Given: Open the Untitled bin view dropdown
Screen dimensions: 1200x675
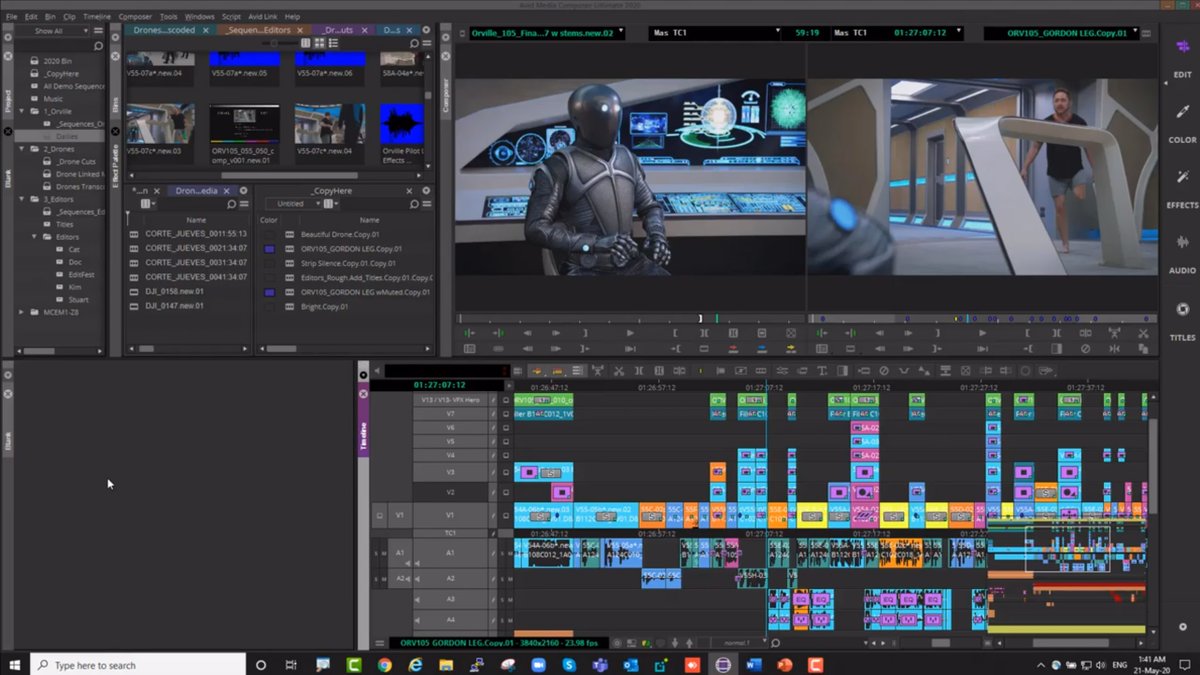Looking at the screenshot, I should 296,203.
